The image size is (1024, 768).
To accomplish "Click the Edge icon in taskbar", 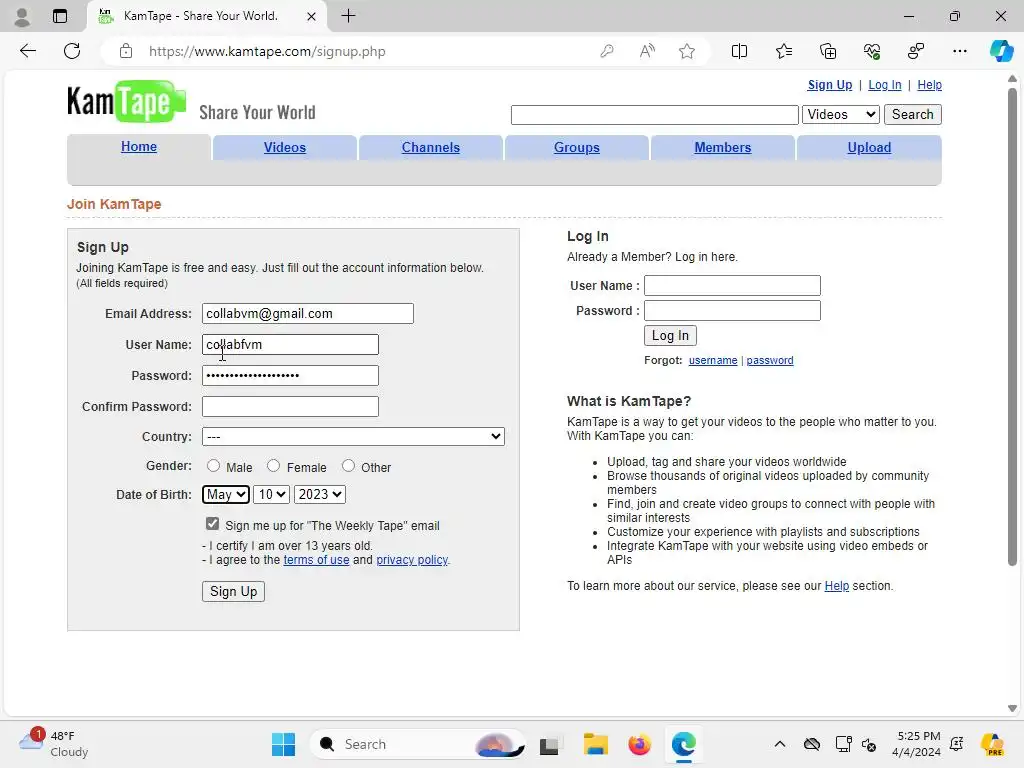I will [x=683, y=744].
